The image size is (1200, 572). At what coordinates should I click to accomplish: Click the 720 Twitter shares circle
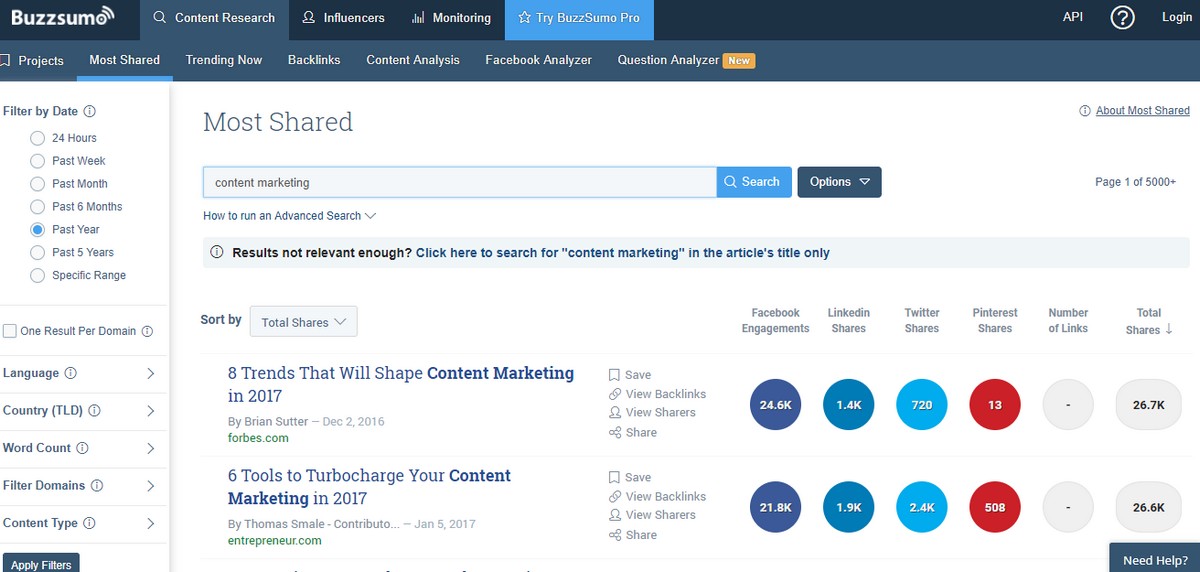click(922, 405)
